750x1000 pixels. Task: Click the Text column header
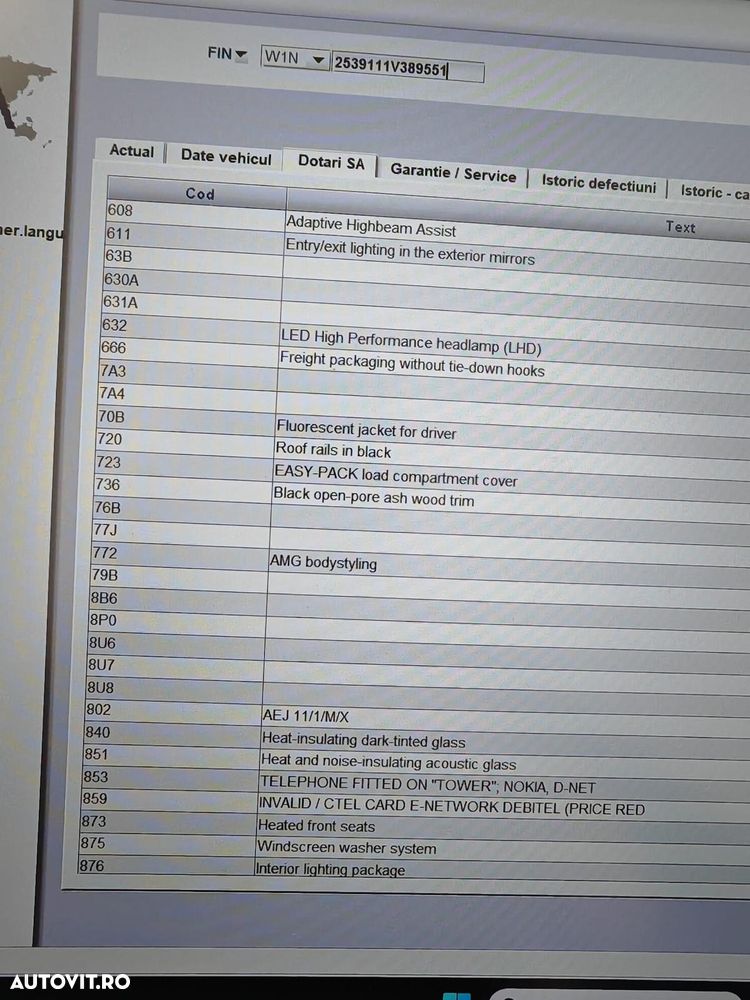click(x=680, y=227)
